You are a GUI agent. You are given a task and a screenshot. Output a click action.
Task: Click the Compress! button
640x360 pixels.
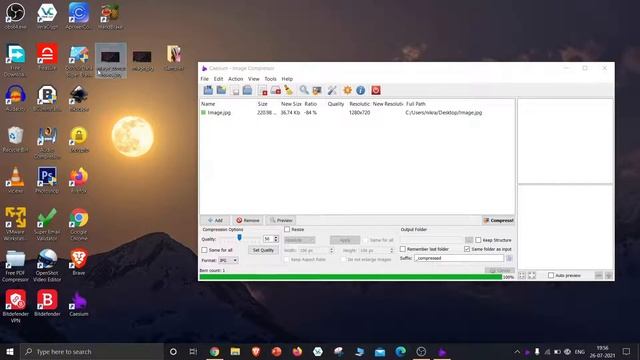coord(498,220)
